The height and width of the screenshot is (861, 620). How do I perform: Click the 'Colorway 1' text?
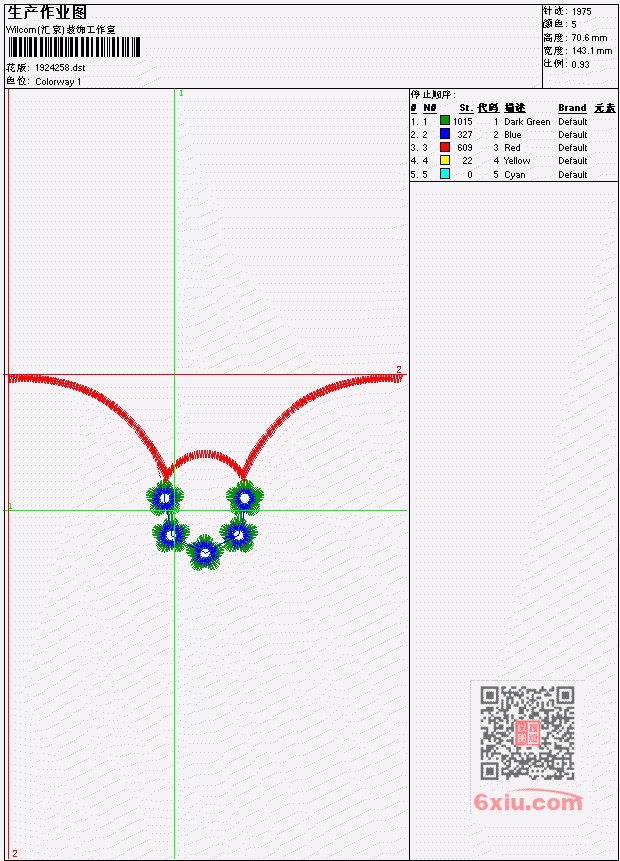[x=58, y=82]
